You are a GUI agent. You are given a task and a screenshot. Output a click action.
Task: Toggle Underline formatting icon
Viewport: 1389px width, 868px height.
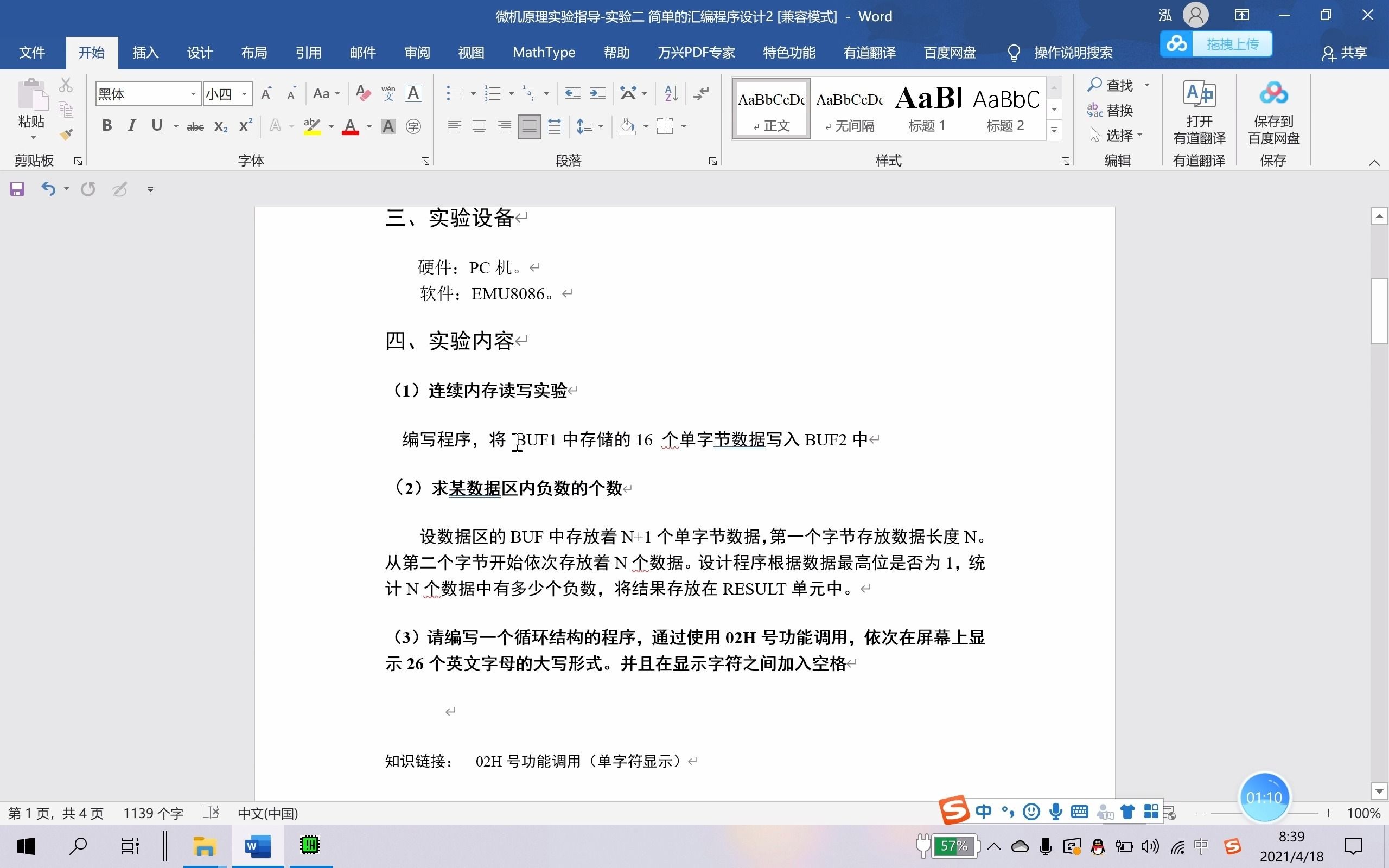[156, 125]
